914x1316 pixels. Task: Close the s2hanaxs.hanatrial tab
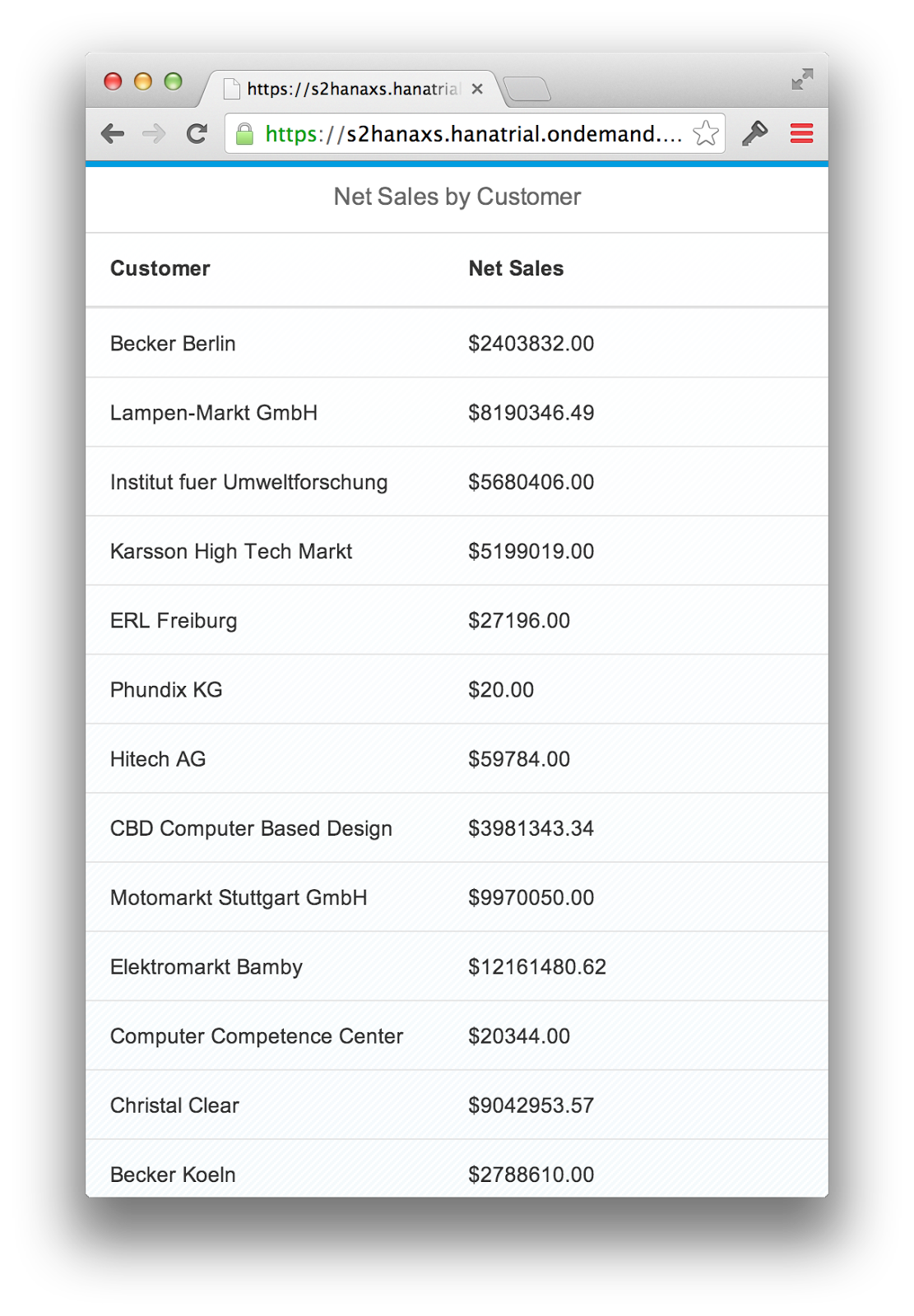point(477,89)
